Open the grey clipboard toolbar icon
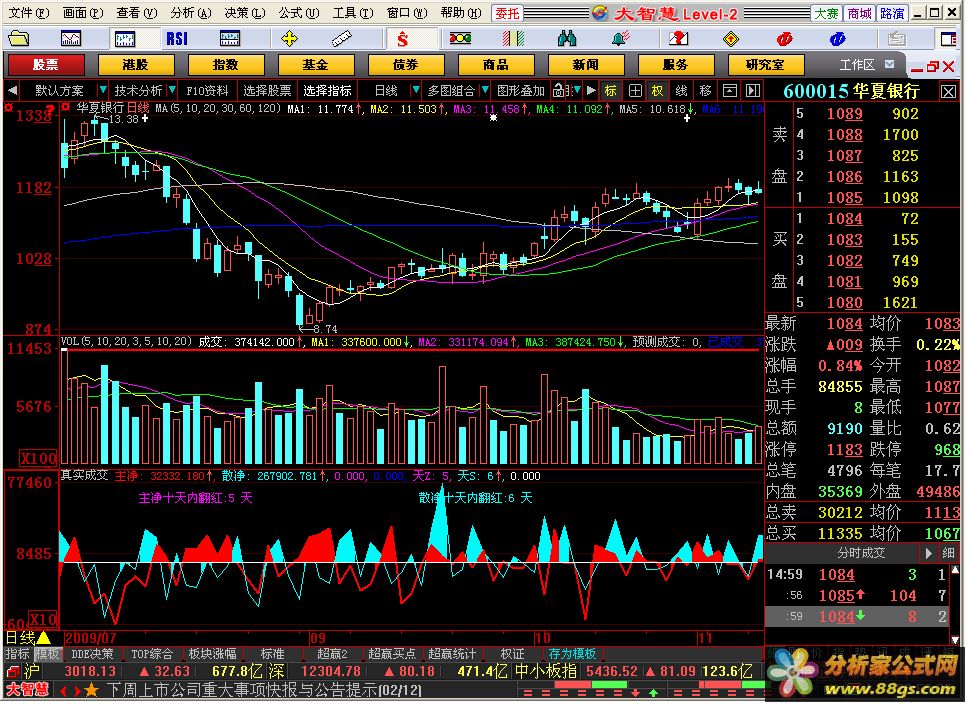This screenshot has width=967, height=704. click(x=896, y=39)
